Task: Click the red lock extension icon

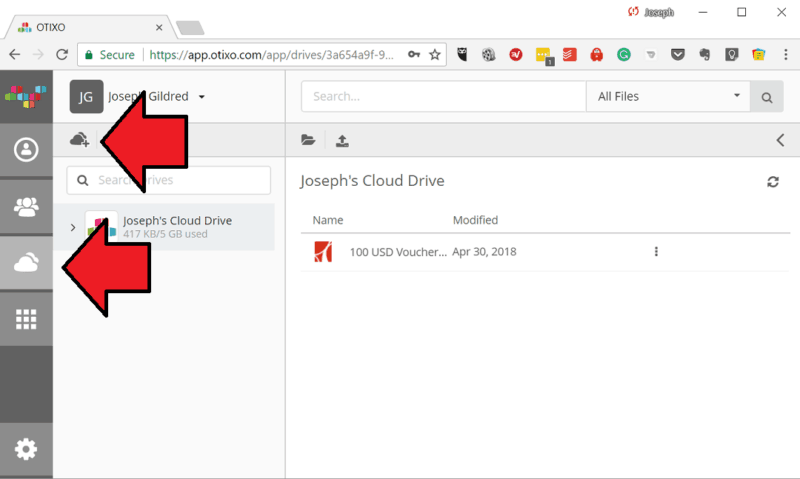Action: click(x=596, y=55)
